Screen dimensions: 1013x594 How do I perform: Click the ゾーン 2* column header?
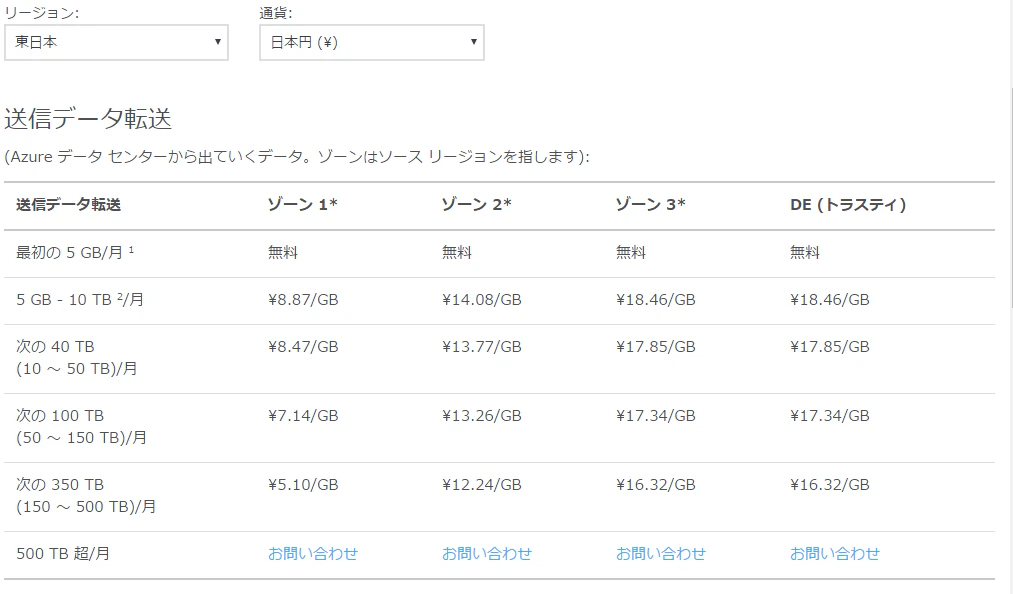tap(476, 205)
